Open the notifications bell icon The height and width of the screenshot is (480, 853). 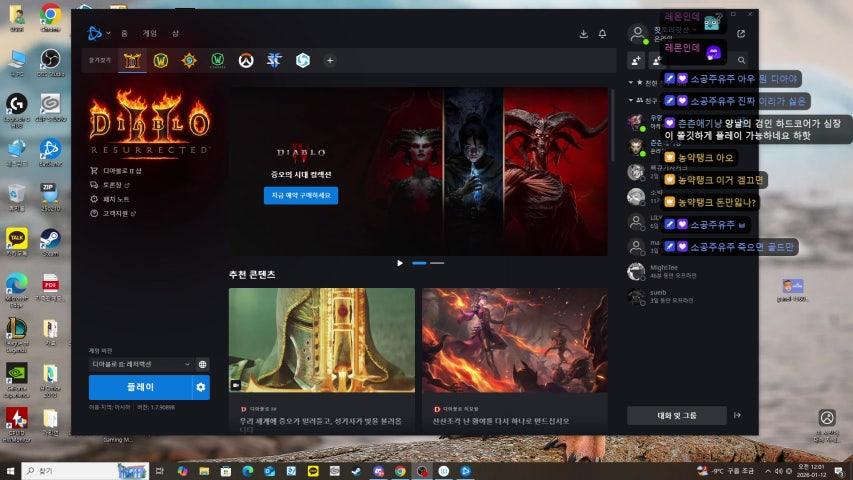click(602, 33)
